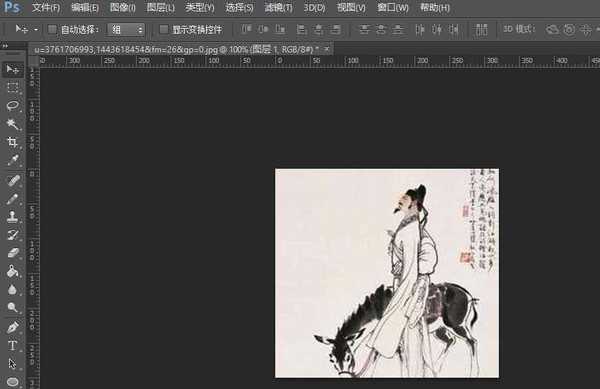The image size is (600, 389).
Task: Expand the toolbox with double-arrow
Action: click(x=5, y=46)
